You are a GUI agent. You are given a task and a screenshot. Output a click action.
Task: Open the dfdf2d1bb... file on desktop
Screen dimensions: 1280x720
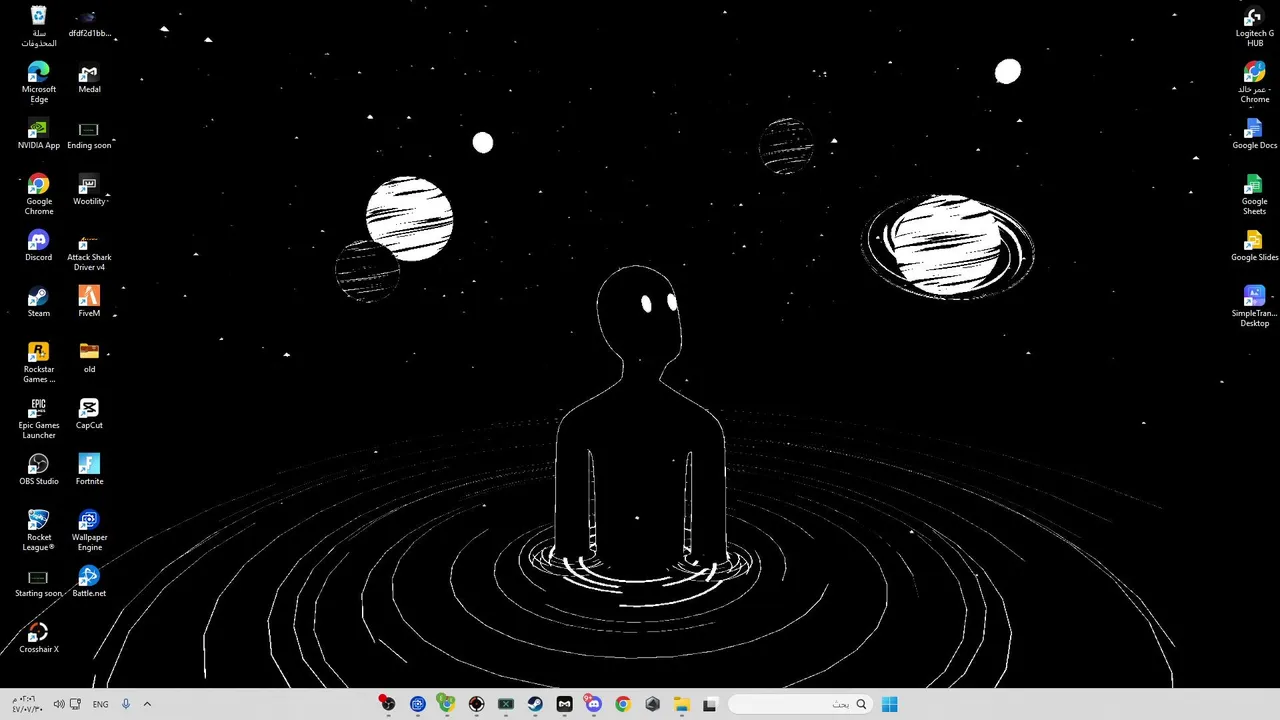tap(89, 23)
